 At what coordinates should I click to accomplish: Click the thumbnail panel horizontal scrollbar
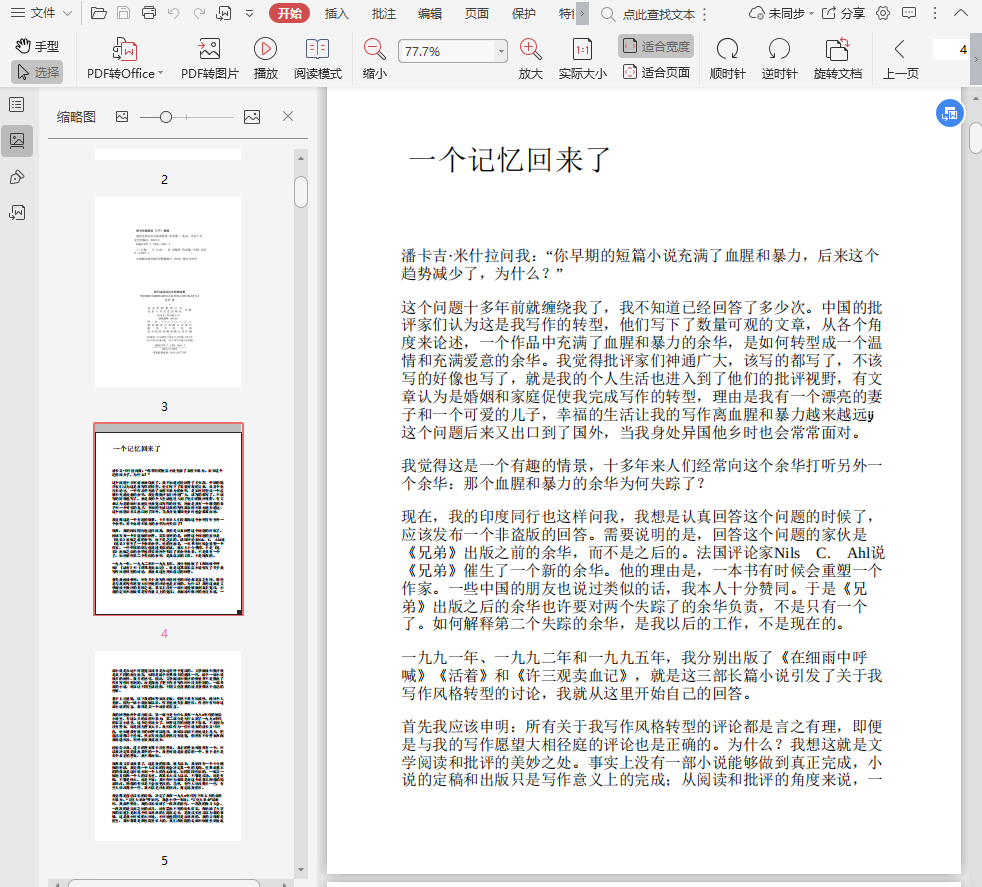click(x=164, y=883)
